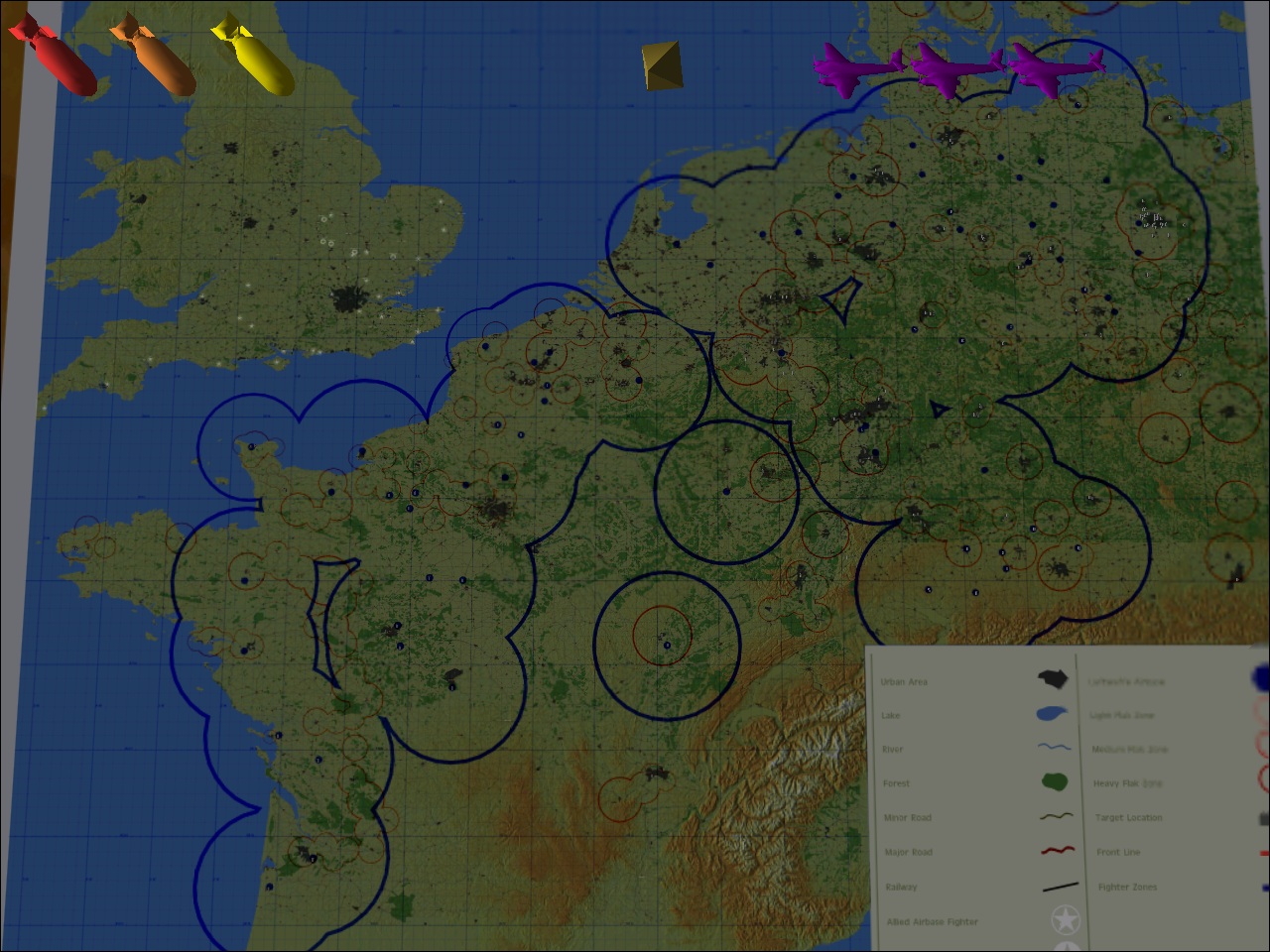The width and height of the screenshot is (1270, 952).
Task: Click the 'Minor Road' legend label
Action: point(908,818)
